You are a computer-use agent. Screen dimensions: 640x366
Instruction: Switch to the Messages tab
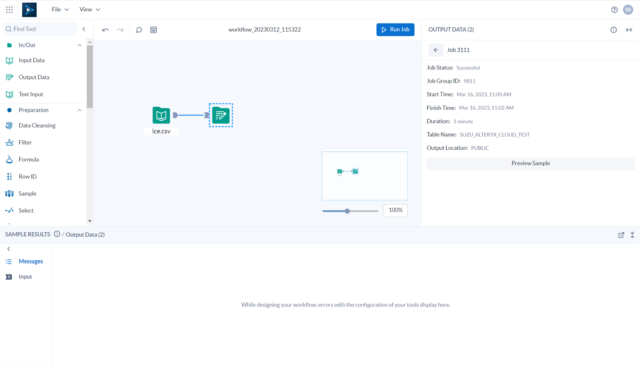[30, 261]
